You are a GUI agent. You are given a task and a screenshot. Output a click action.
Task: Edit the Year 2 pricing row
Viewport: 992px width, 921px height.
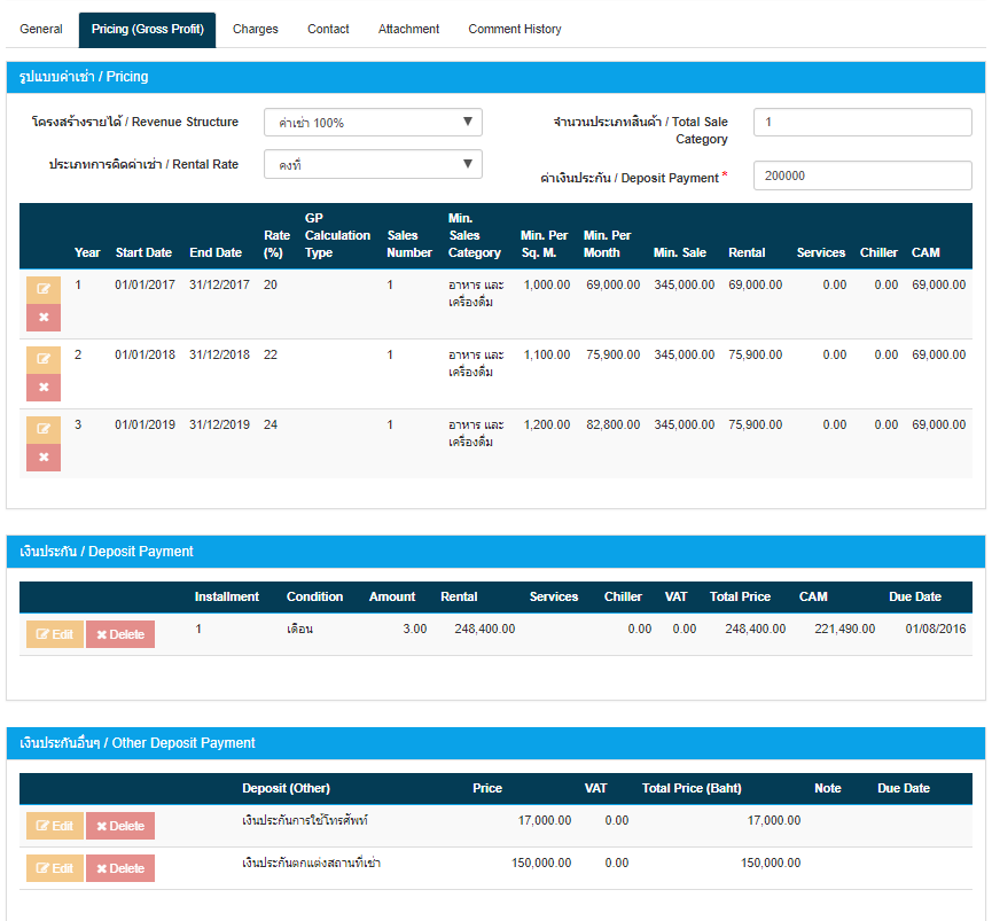coord(43,359)
